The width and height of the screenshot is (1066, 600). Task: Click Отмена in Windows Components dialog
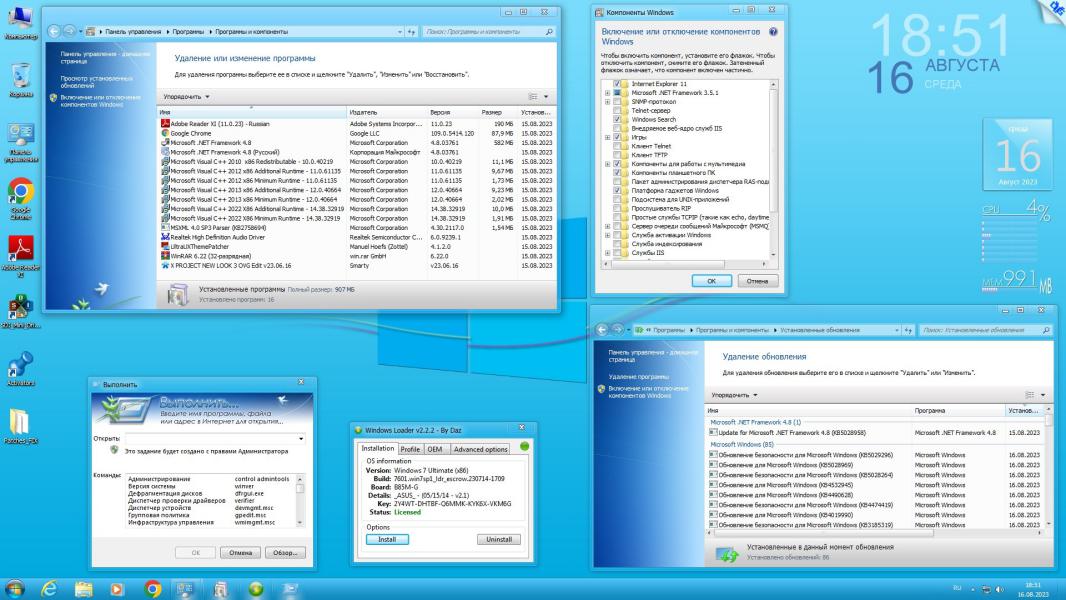click(x=757, y=281)
